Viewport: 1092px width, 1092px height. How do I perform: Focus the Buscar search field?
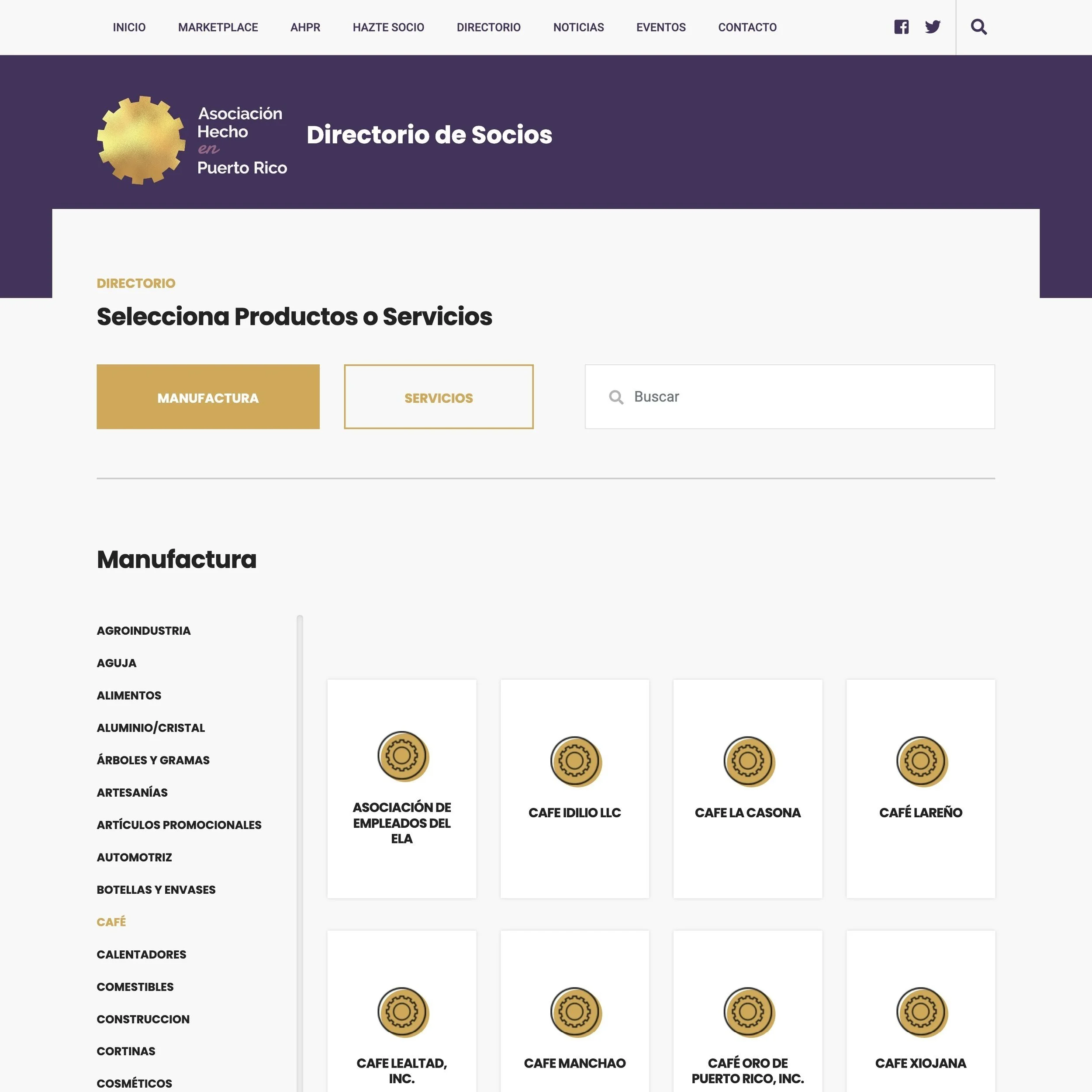tap(790, 397)
